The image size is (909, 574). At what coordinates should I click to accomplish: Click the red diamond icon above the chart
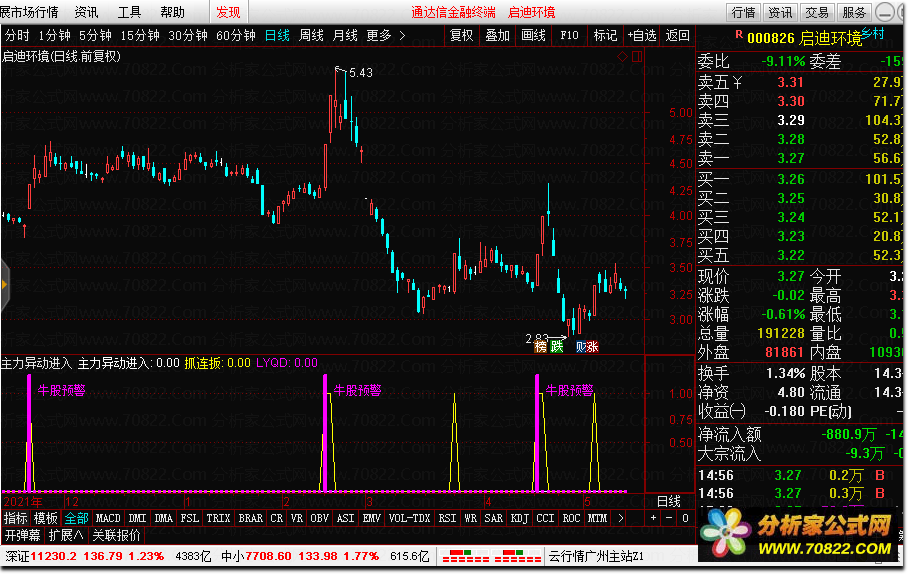pos(622,56)
